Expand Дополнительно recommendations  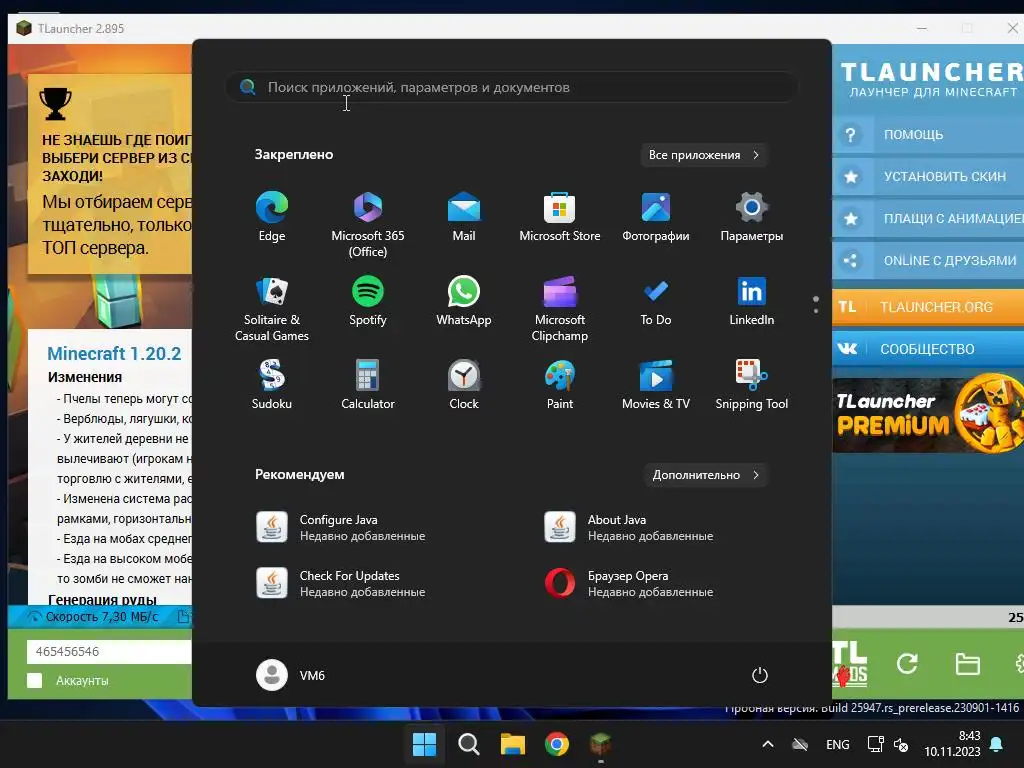tap(705, 475)
